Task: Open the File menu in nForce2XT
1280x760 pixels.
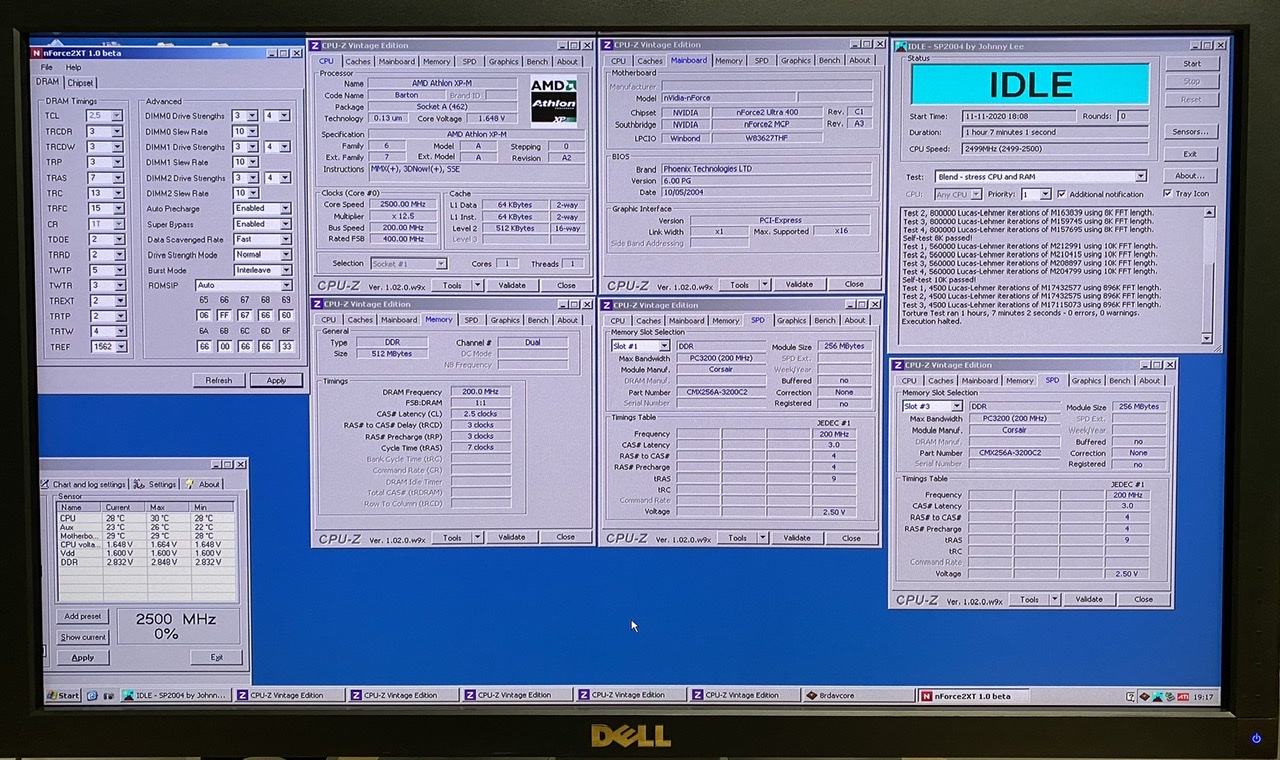Action: click(47, 67)
